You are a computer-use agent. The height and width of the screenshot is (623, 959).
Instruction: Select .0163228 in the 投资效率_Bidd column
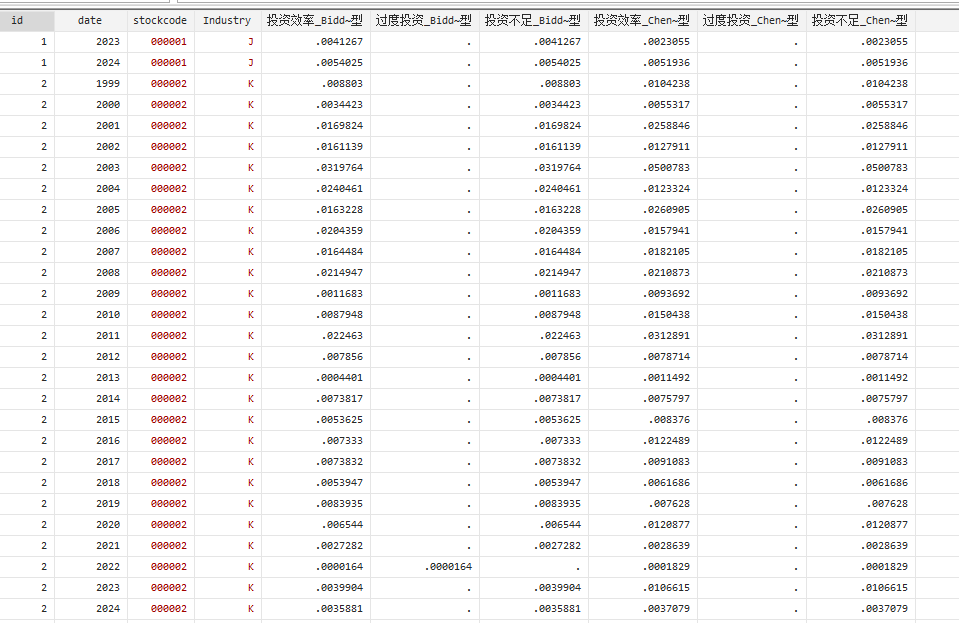316,210
